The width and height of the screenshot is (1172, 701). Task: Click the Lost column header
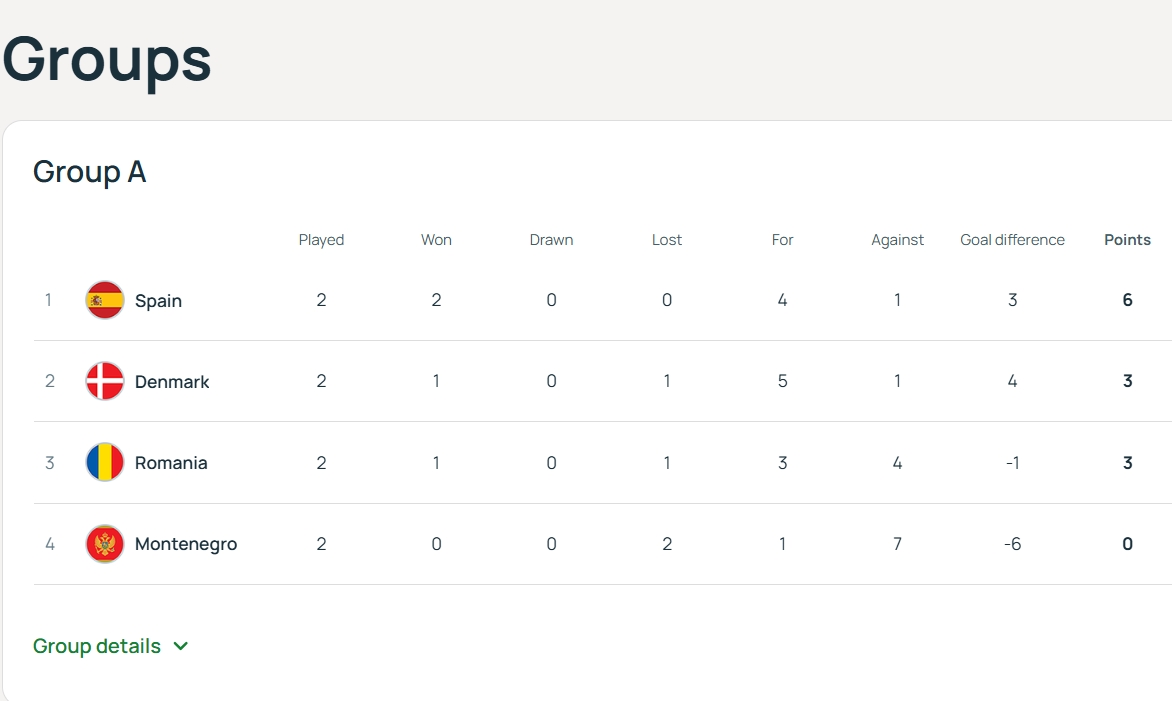667,240
